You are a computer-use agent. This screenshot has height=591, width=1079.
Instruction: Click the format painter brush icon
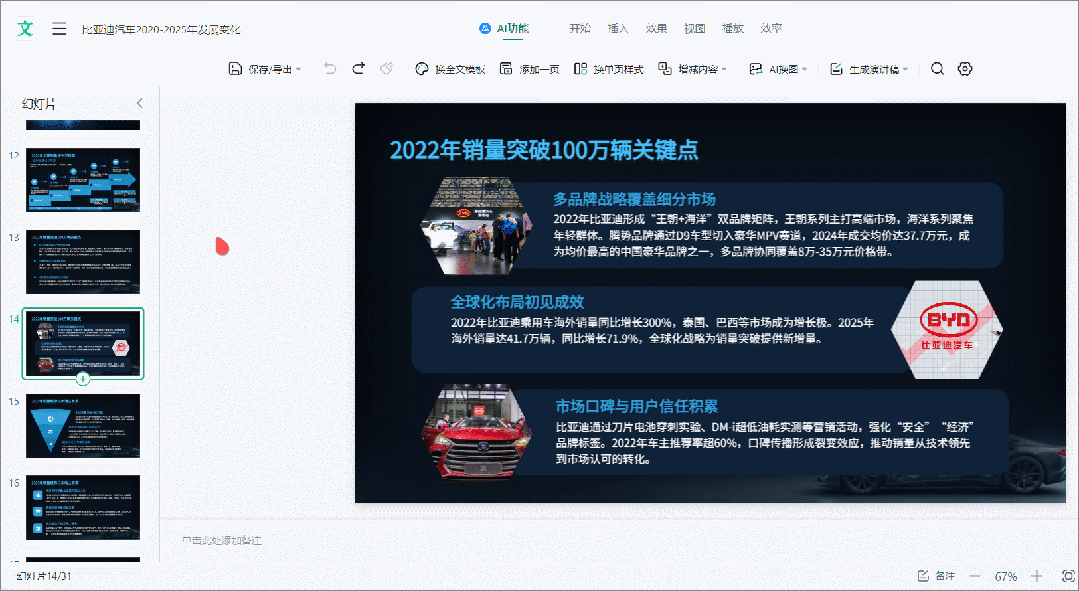click(387, 68)
